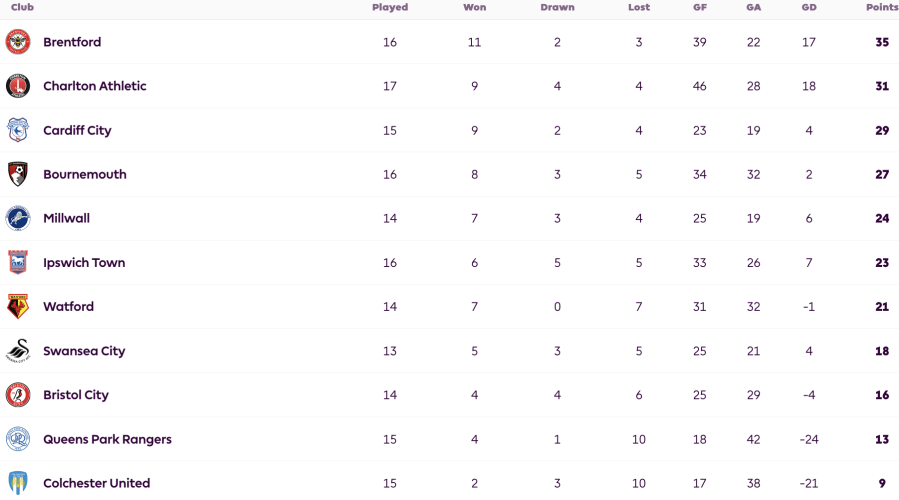The image size is (899, 500).
Task: Select the Queens Park Rangers badge
Action: pyautogui.click(x=18, y=439)
